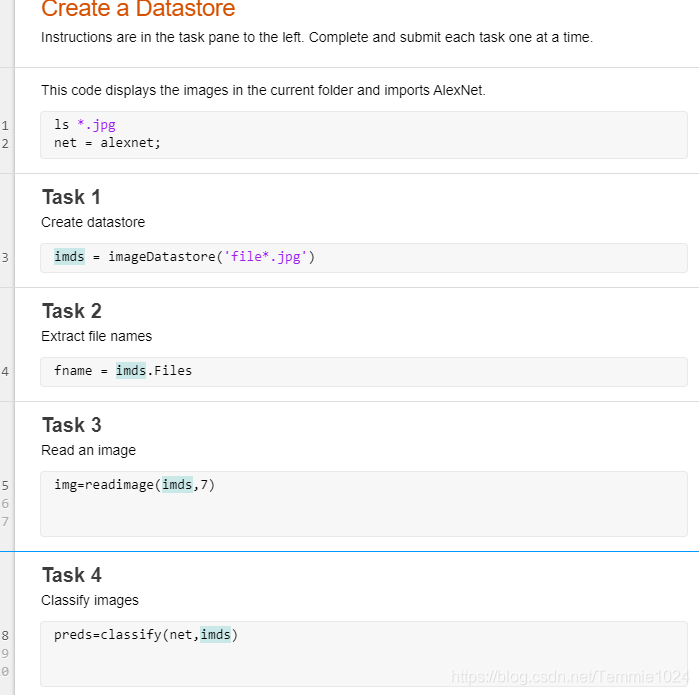This screenshot has height=695, width=699.
Task: Click the 'Extract file names' description
Action: click(x=96, y=336)
